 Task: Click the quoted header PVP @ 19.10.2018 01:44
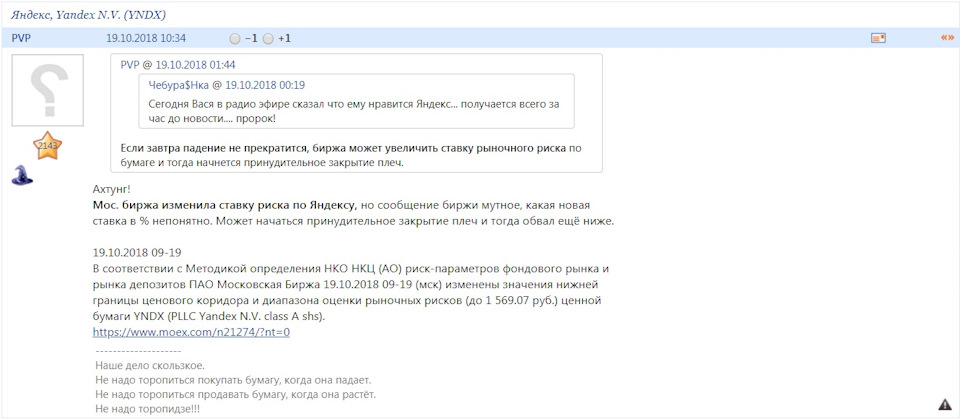(x=178, y=64)
